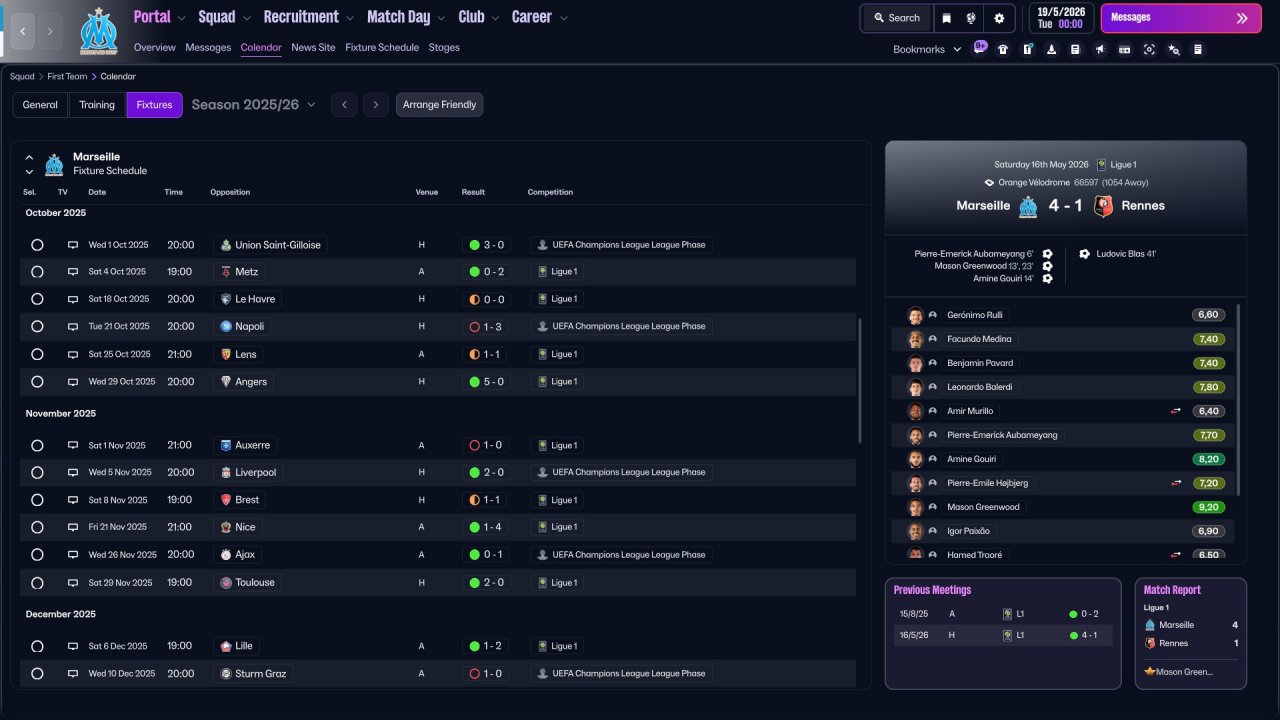The height and width of the screenshot is (720, 1280).
Task: Select the radio button for the Auxerre fixture
Action: [37, 446]
